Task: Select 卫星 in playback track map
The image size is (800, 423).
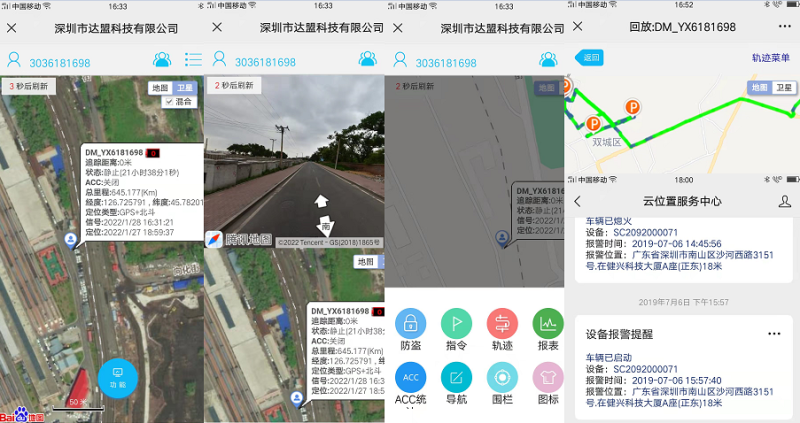Action: (x=784, y=87)
